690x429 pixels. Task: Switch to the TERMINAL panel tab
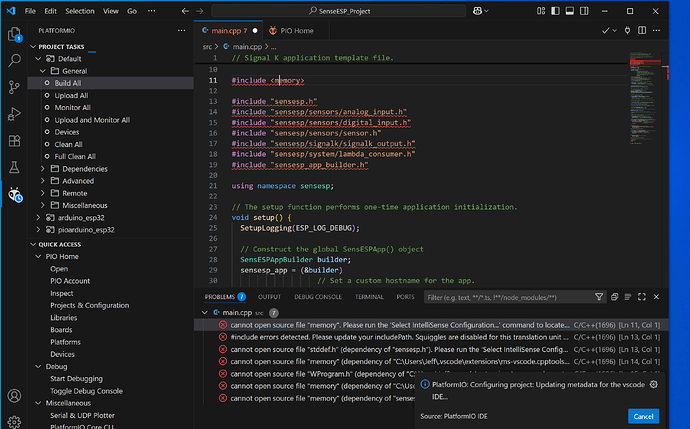pyautogui.click(x=369, y=297)
